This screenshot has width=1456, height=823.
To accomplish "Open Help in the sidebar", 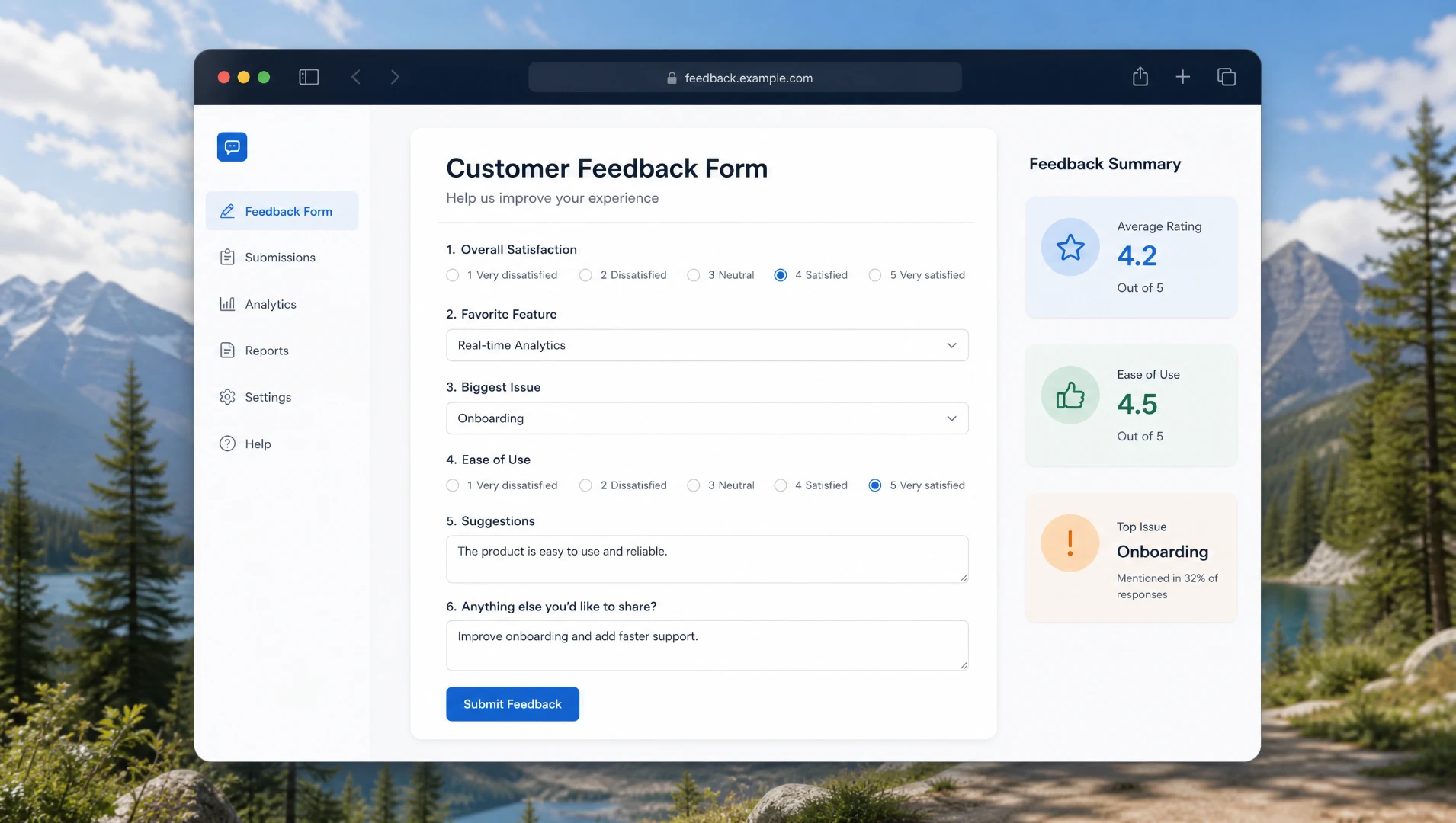I will tap(281, 444).
